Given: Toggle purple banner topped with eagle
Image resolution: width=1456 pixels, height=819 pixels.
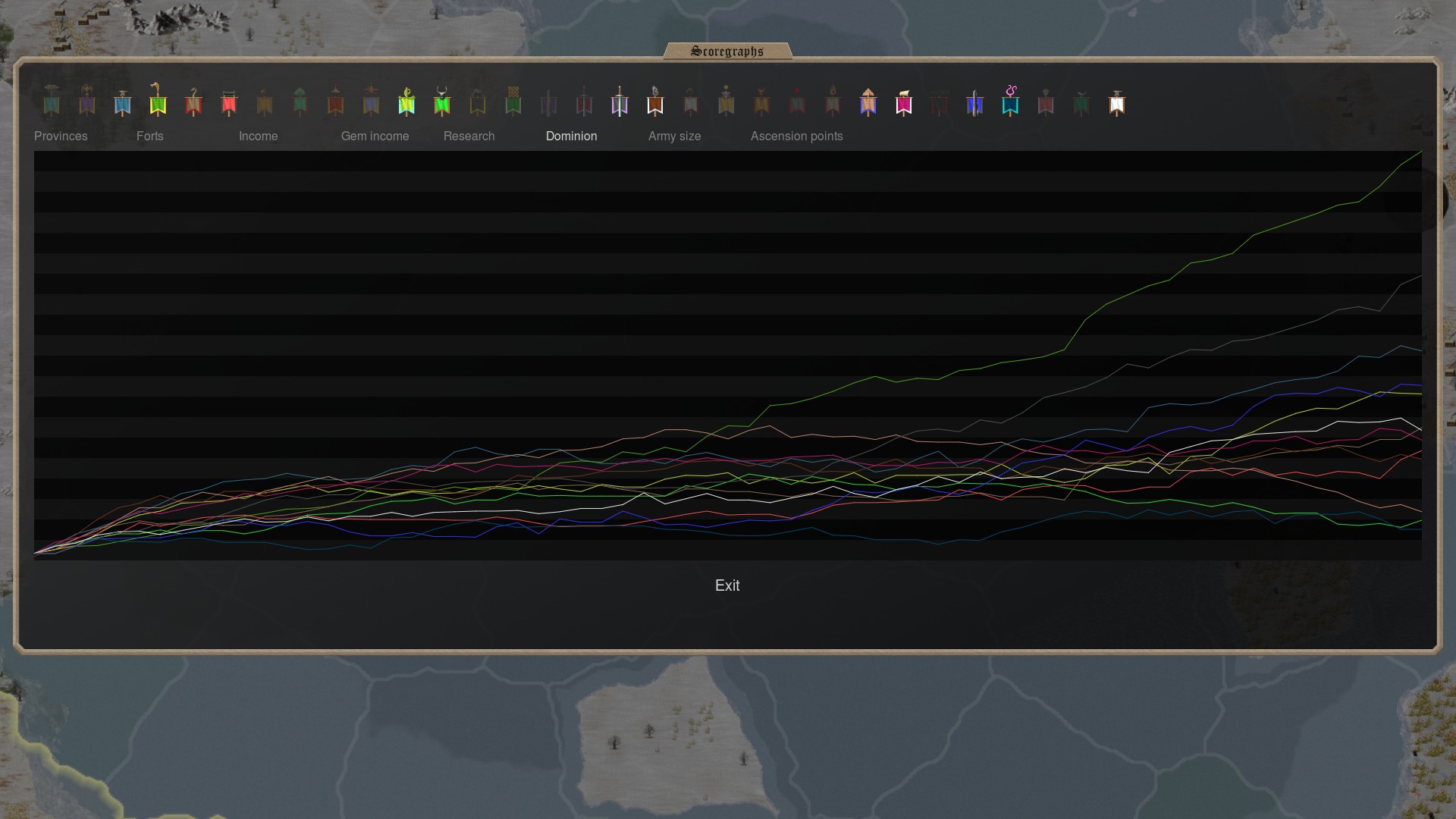Looking at the screenshot, I should pos(87,100).
